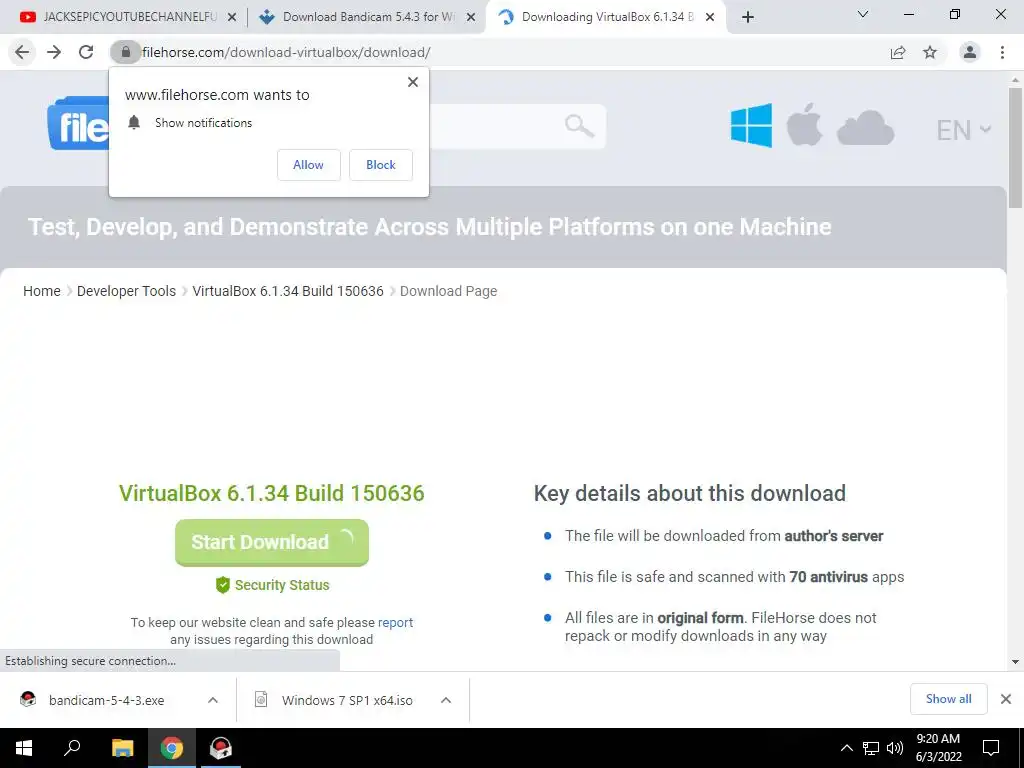The height and width of the screenshot is (768, 1024).
Task: Select the Mac Apple platform icon
Action: coord(804,124)
